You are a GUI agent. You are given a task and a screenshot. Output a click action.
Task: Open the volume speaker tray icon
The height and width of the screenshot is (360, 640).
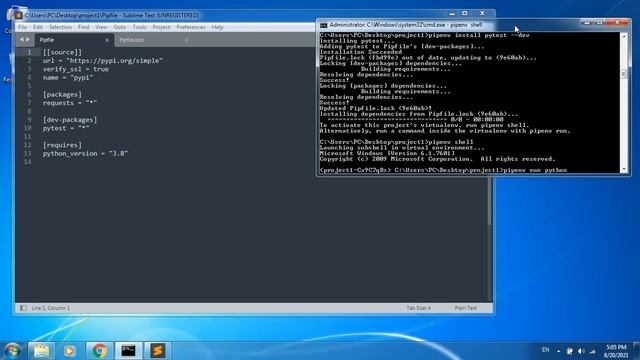[581, 351]
